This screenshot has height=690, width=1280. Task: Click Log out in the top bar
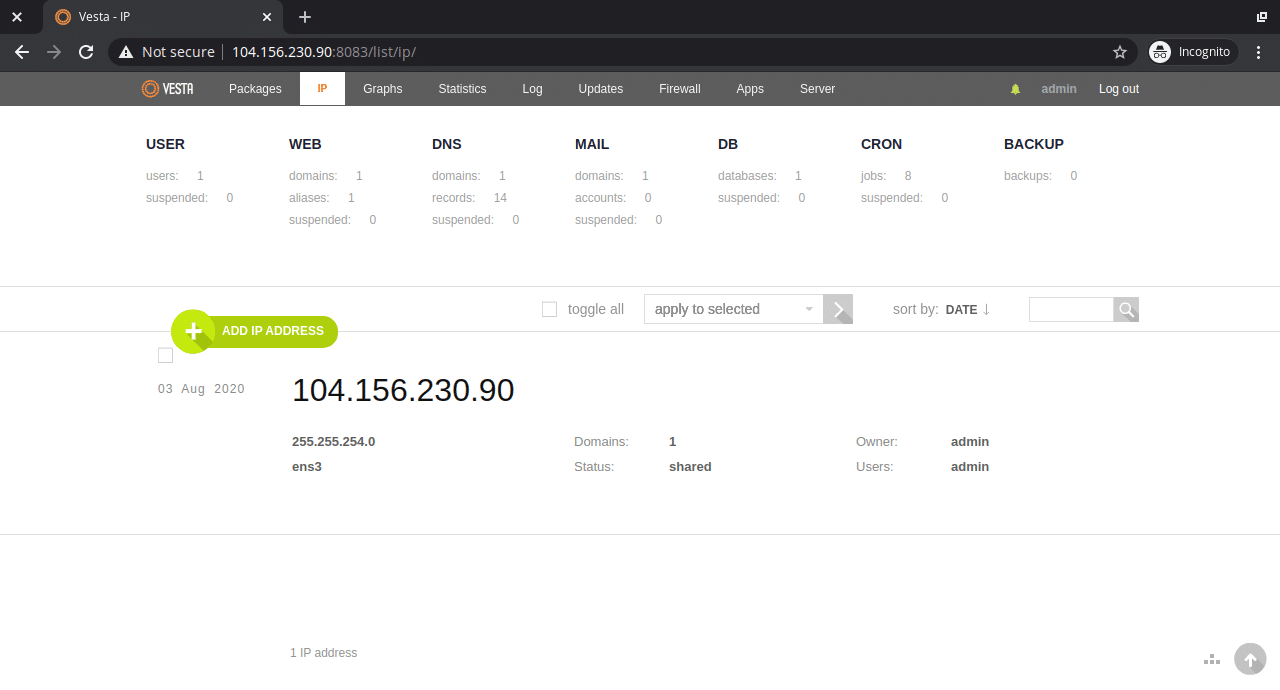click(x=1118, y=89)
